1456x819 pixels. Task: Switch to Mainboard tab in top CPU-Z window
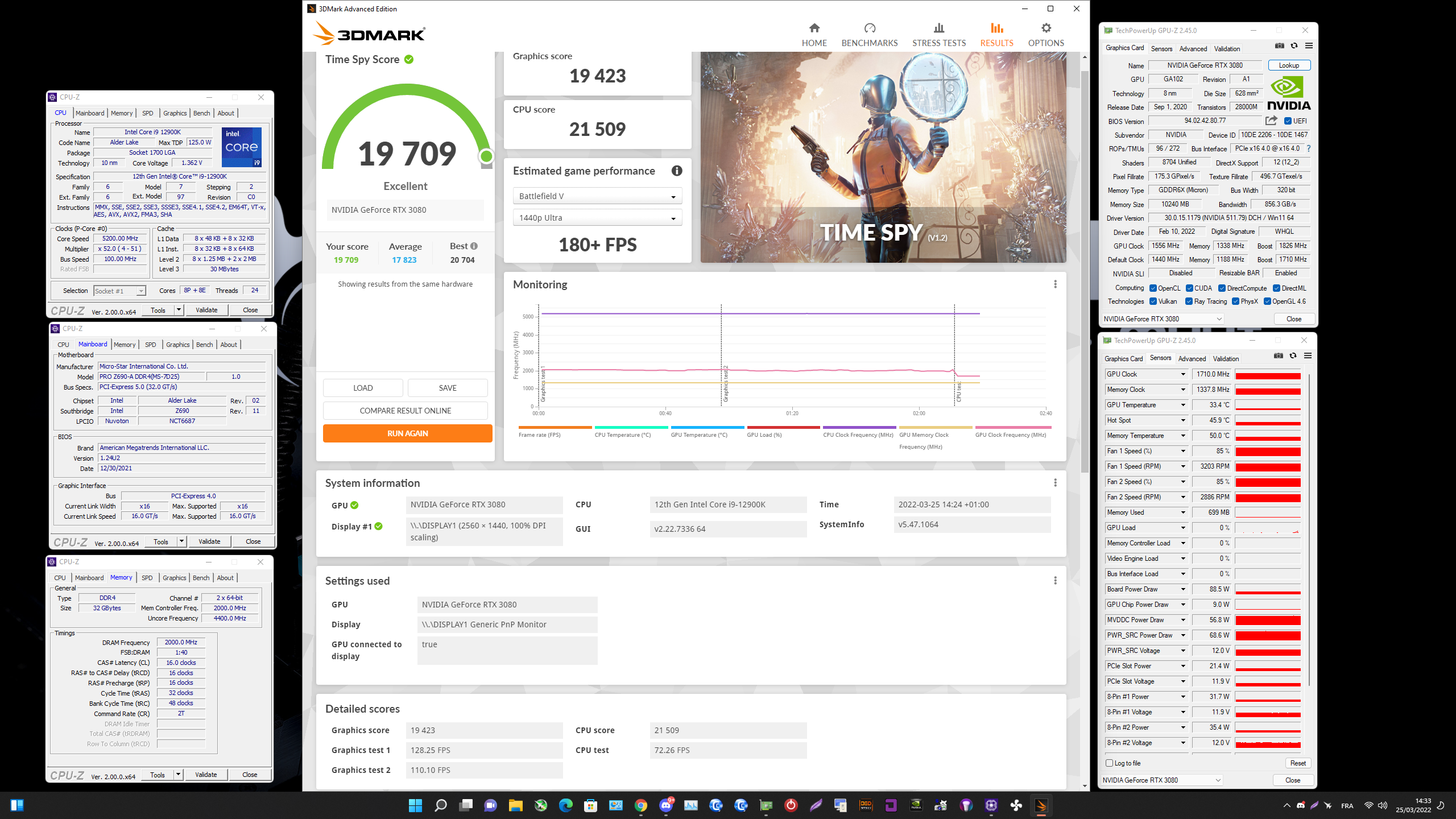pyautogui.click(x=90, y=113)
